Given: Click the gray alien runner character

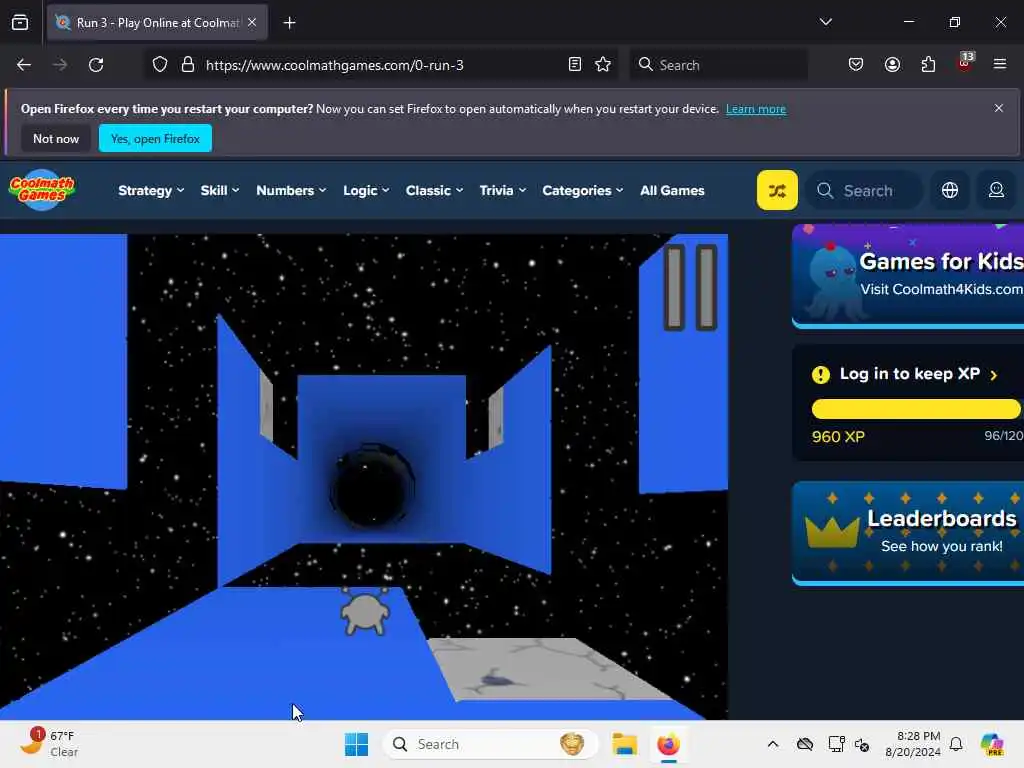Looking at the screenshot, I should tap(365, 611).
